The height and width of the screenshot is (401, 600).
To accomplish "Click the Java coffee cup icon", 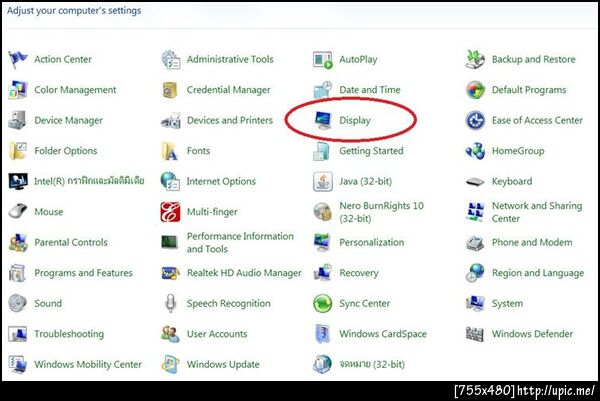I will tap(323, 181).
